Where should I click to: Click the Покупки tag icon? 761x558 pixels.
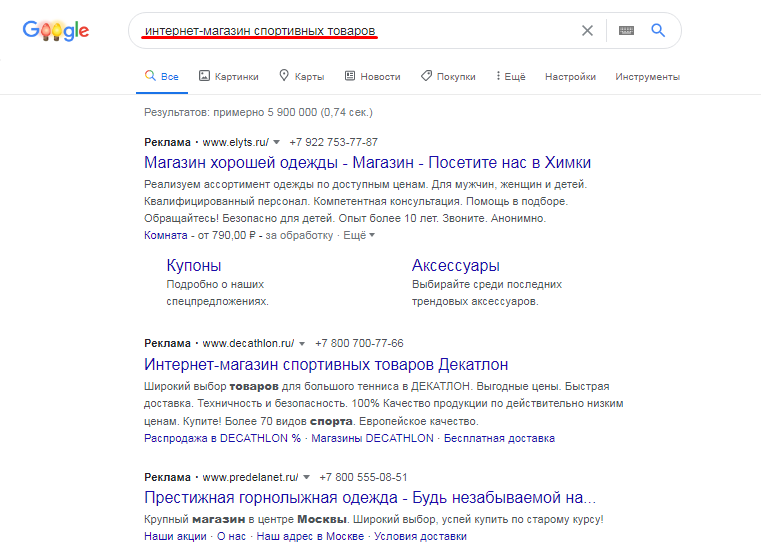click(x=426, y=76)
